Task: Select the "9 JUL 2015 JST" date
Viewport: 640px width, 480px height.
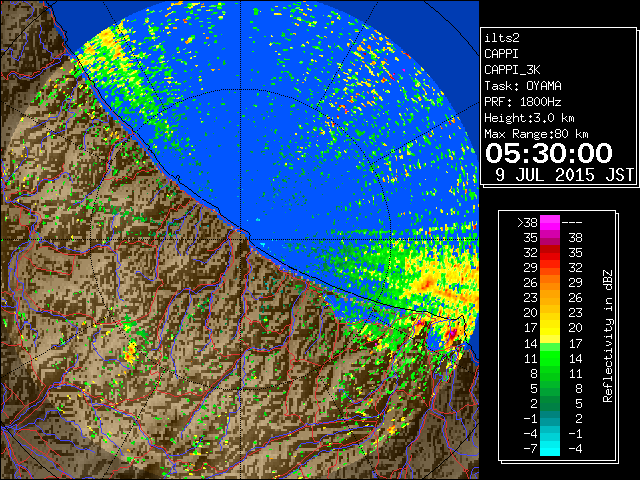Action: [564, 175]
